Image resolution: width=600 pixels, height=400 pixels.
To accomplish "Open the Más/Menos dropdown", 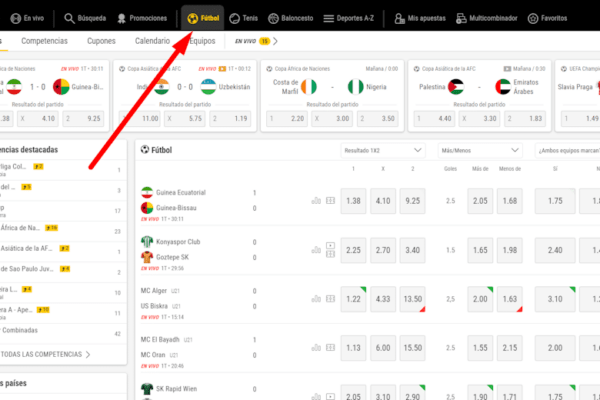I will (x=480, y=150).
